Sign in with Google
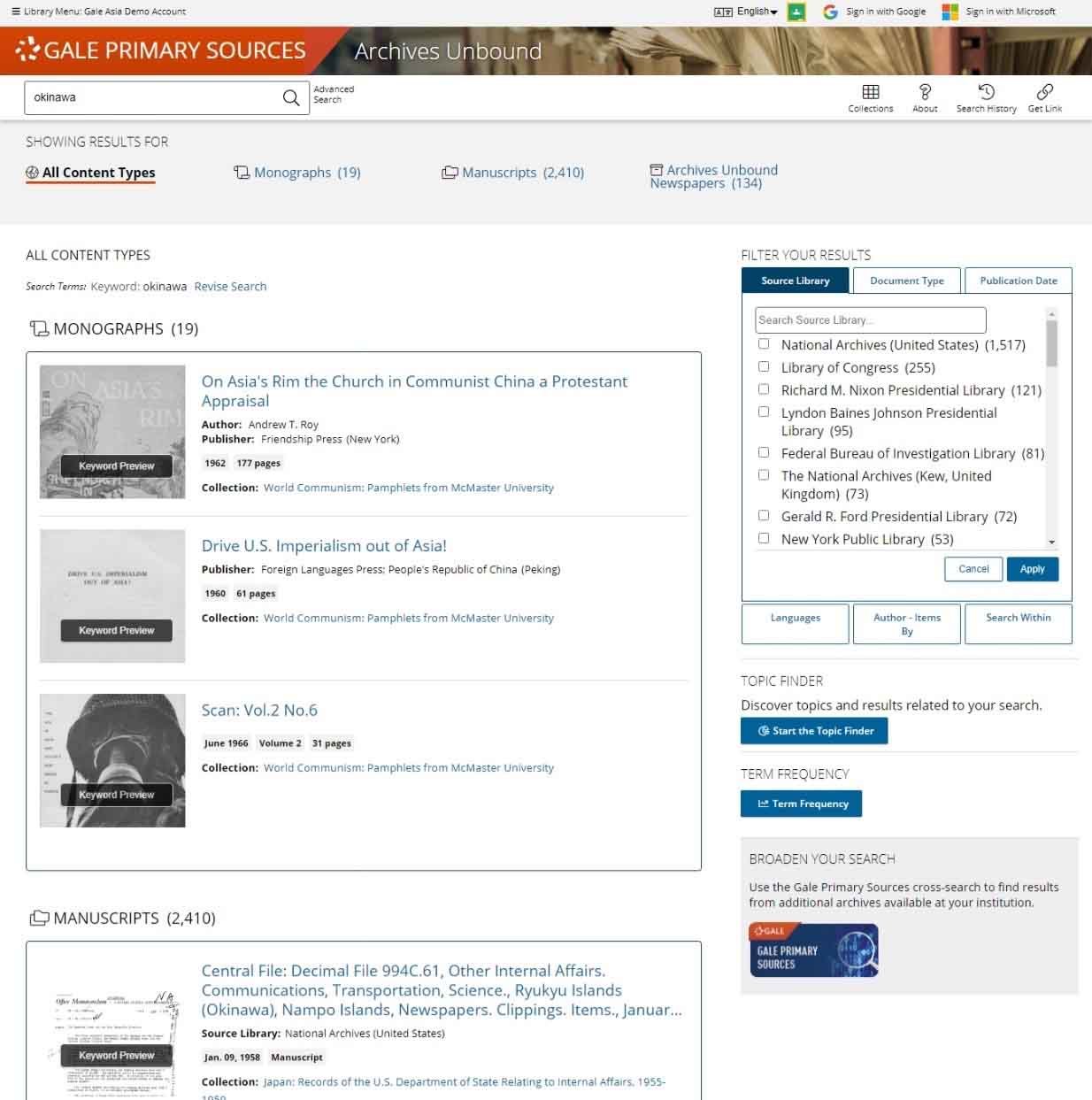This screenshot has width=1092, height=1100. pos(886,12)
